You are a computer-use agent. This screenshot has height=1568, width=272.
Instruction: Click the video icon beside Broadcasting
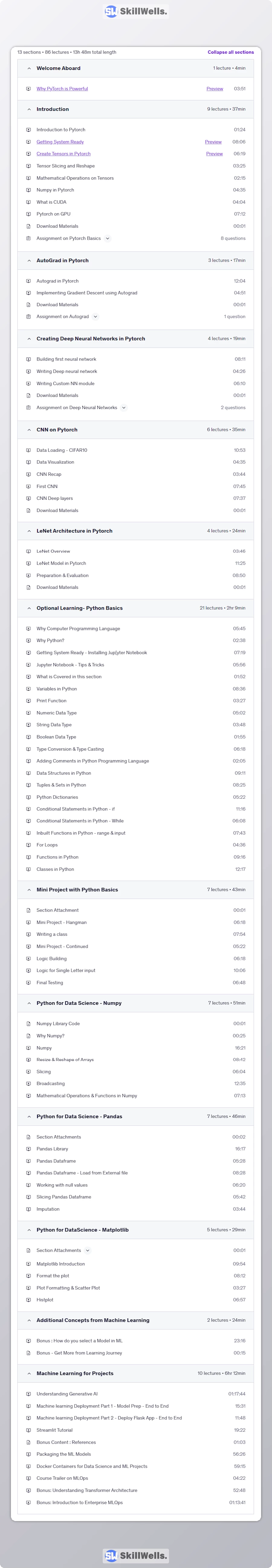point(29,1083)
